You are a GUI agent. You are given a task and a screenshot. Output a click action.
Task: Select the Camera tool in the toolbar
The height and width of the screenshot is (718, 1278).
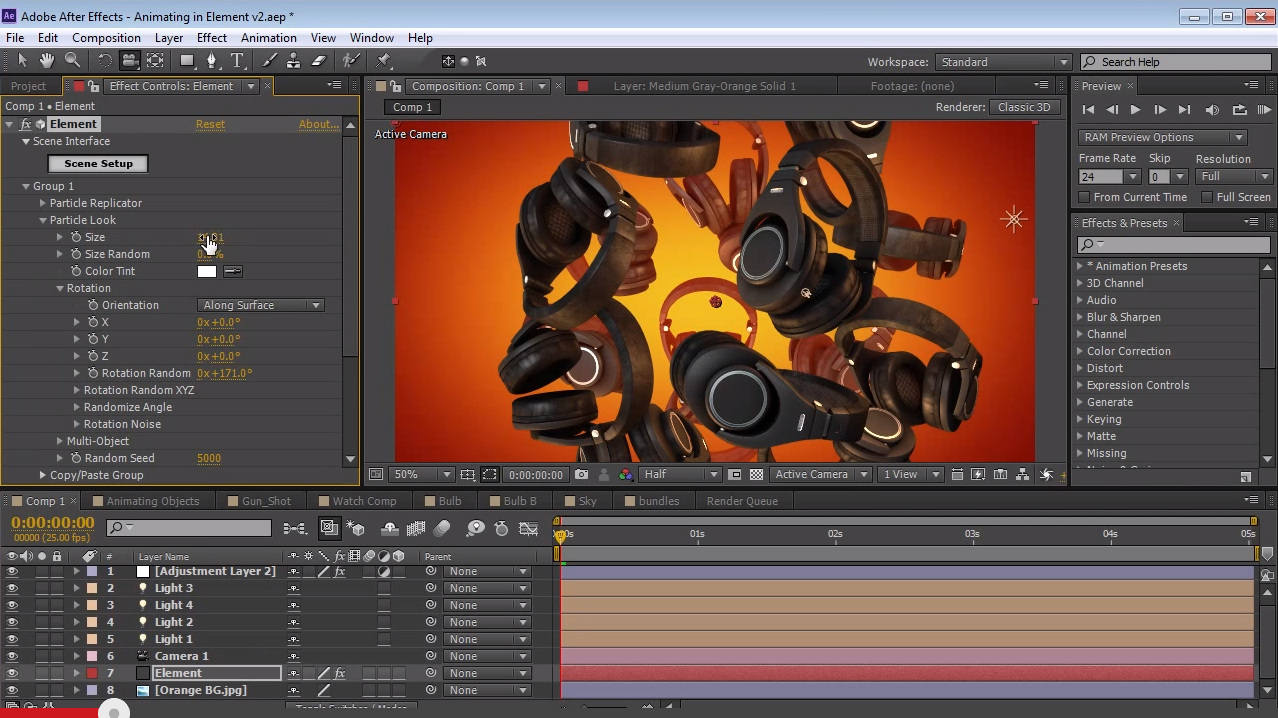coord(129,61)
